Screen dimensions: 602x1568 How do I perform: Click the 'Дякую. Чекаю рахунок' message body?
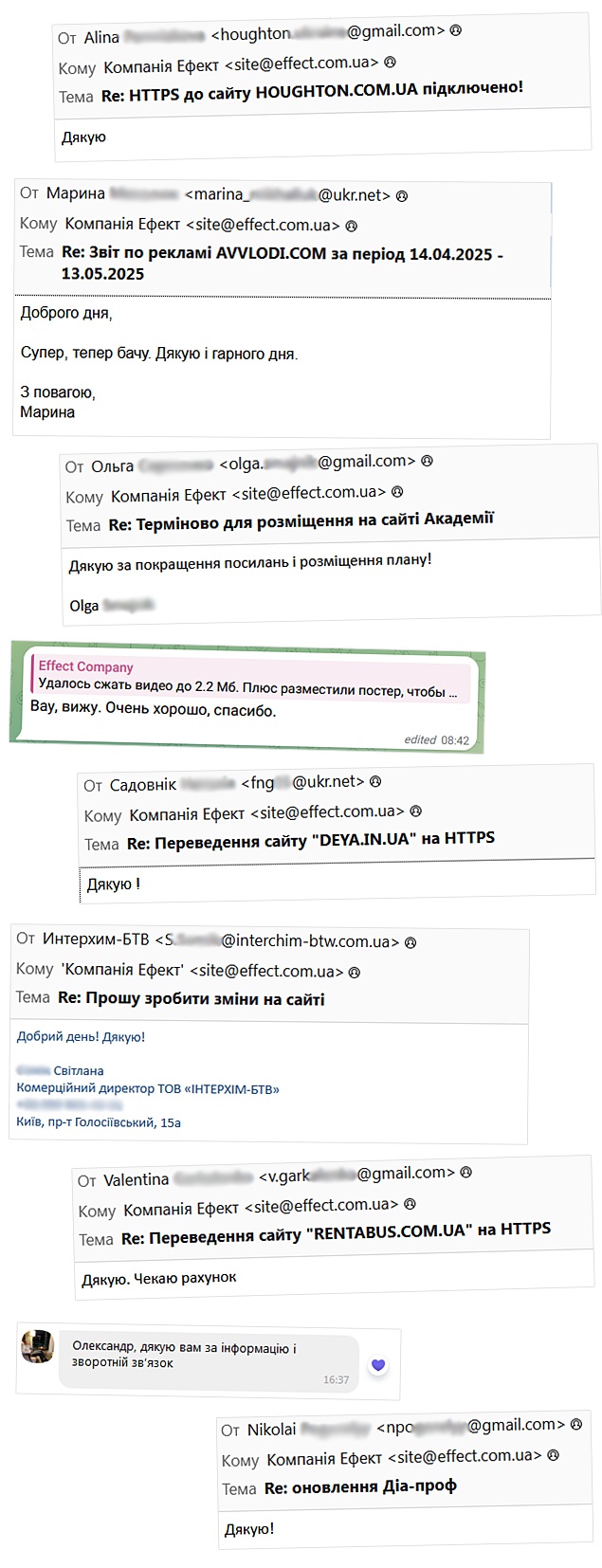pyautogui.click(x=158, y=1279)
